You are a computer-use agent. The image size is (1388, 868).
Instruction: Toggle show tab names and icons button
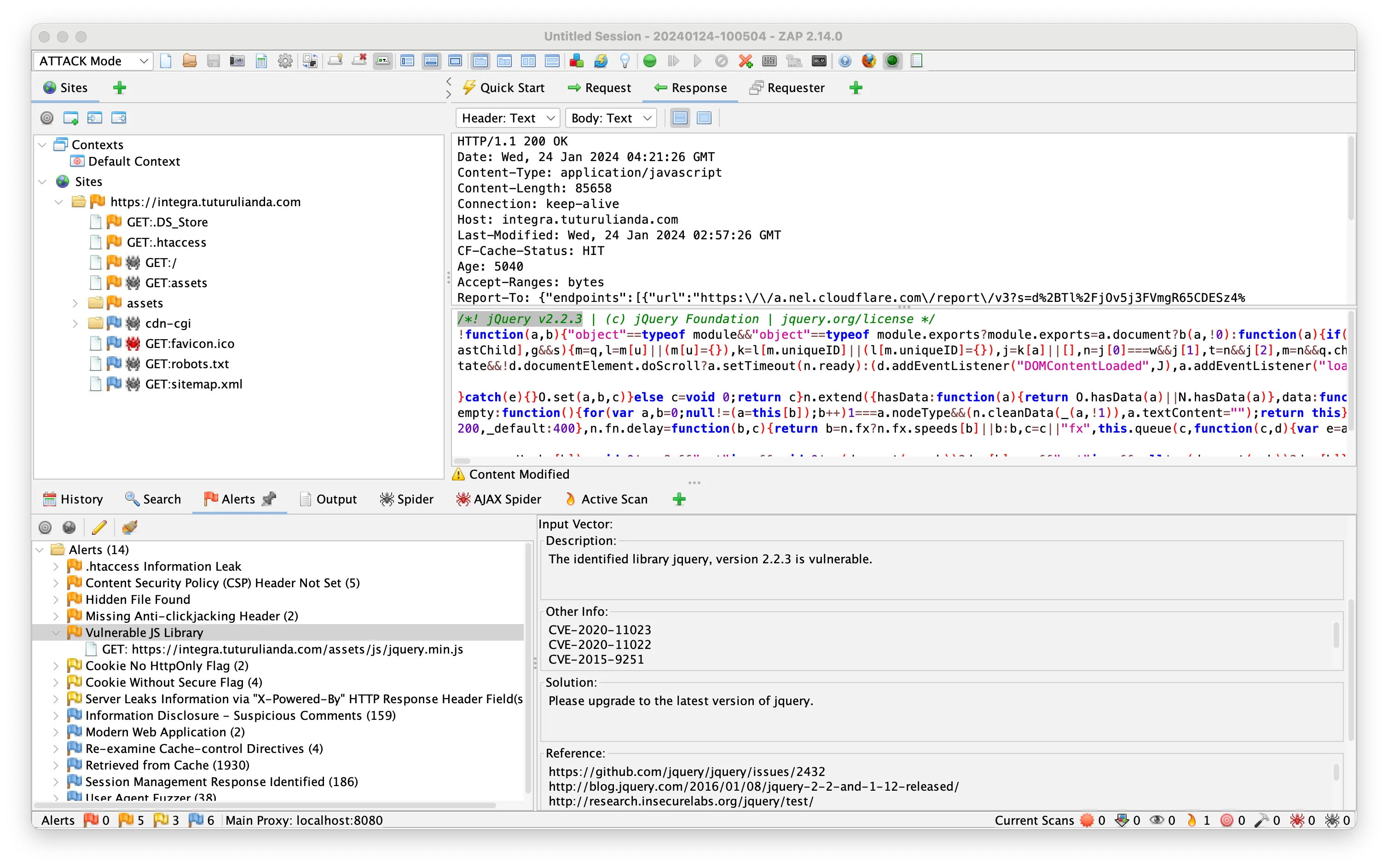(383, 61)
